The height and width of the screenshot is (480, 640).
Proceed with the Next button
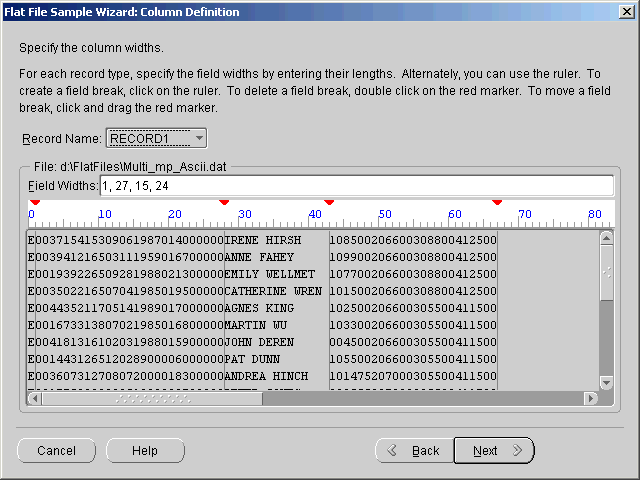point(494,451)
